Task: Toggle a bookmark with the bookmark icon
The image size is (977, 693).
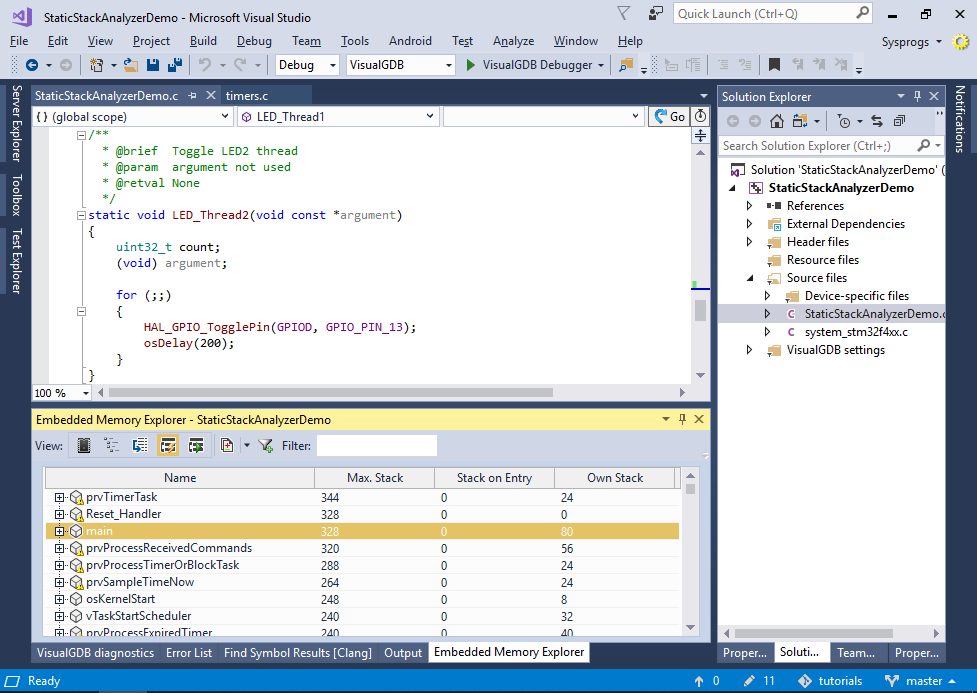Action: (774, 65)
